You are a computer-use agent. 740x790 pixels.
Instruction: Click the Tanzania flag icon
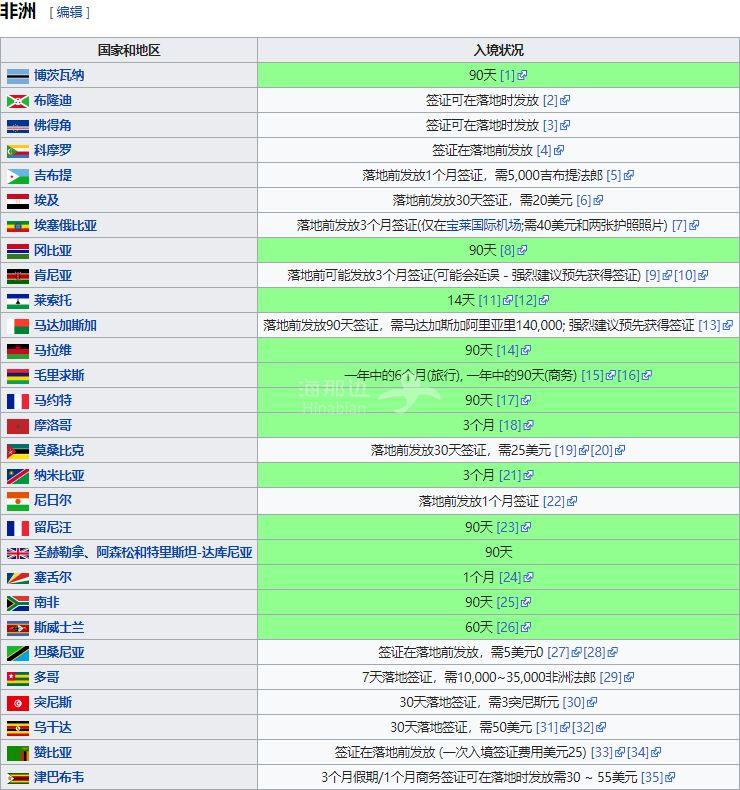click(17, 653)
